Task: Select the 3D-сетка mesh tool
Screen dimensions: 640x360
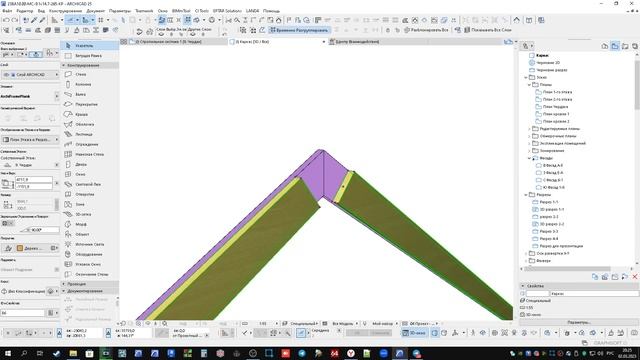Action: [90, 214]
